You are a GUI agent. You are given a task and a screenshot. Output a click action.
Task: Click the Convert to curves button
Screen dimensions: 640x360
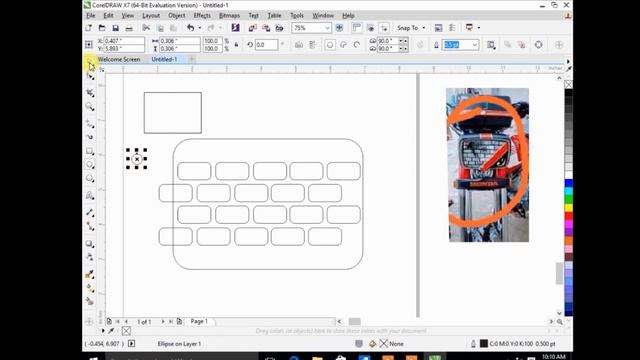tap(539, 45)
